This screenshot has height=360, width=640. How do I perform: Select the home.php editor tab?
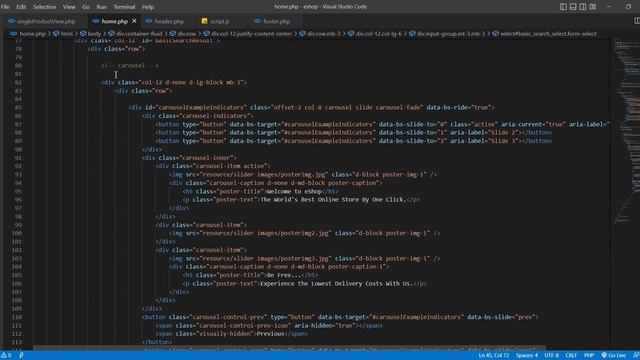115,21
